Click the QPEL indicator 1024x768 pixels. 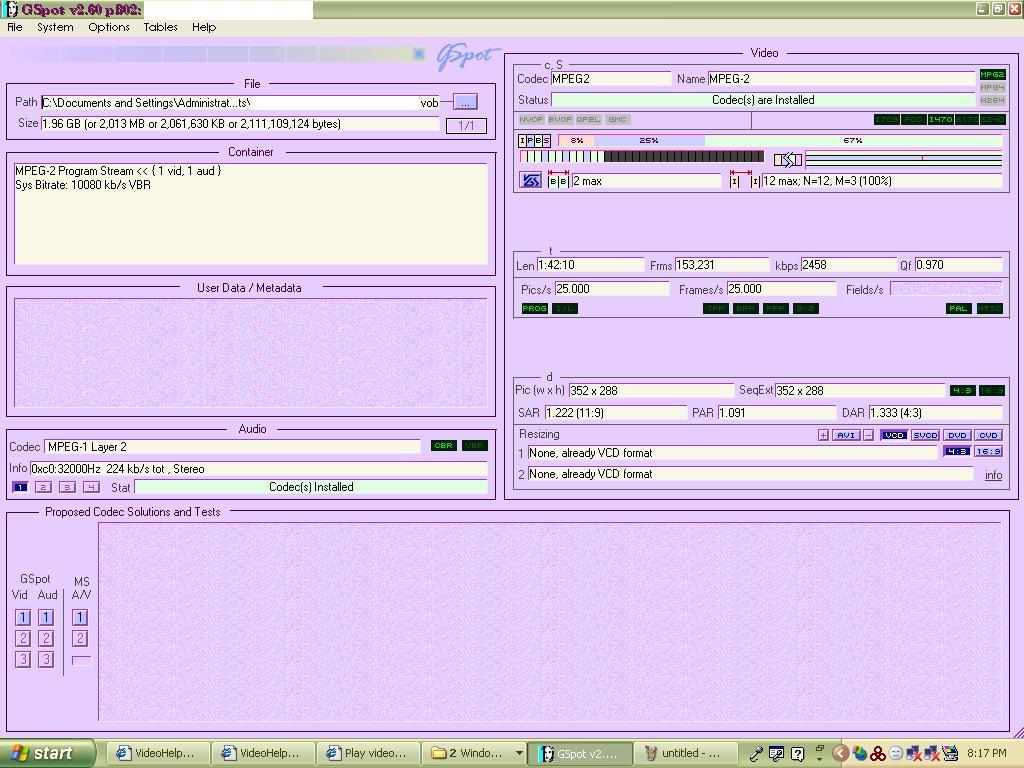point(588,120)
